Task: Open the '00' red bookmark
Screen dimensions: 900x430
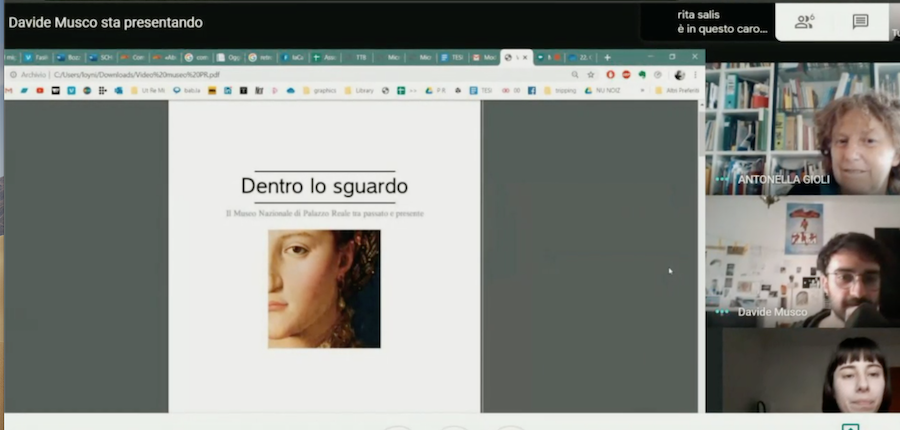Action: tap(511, 91)
